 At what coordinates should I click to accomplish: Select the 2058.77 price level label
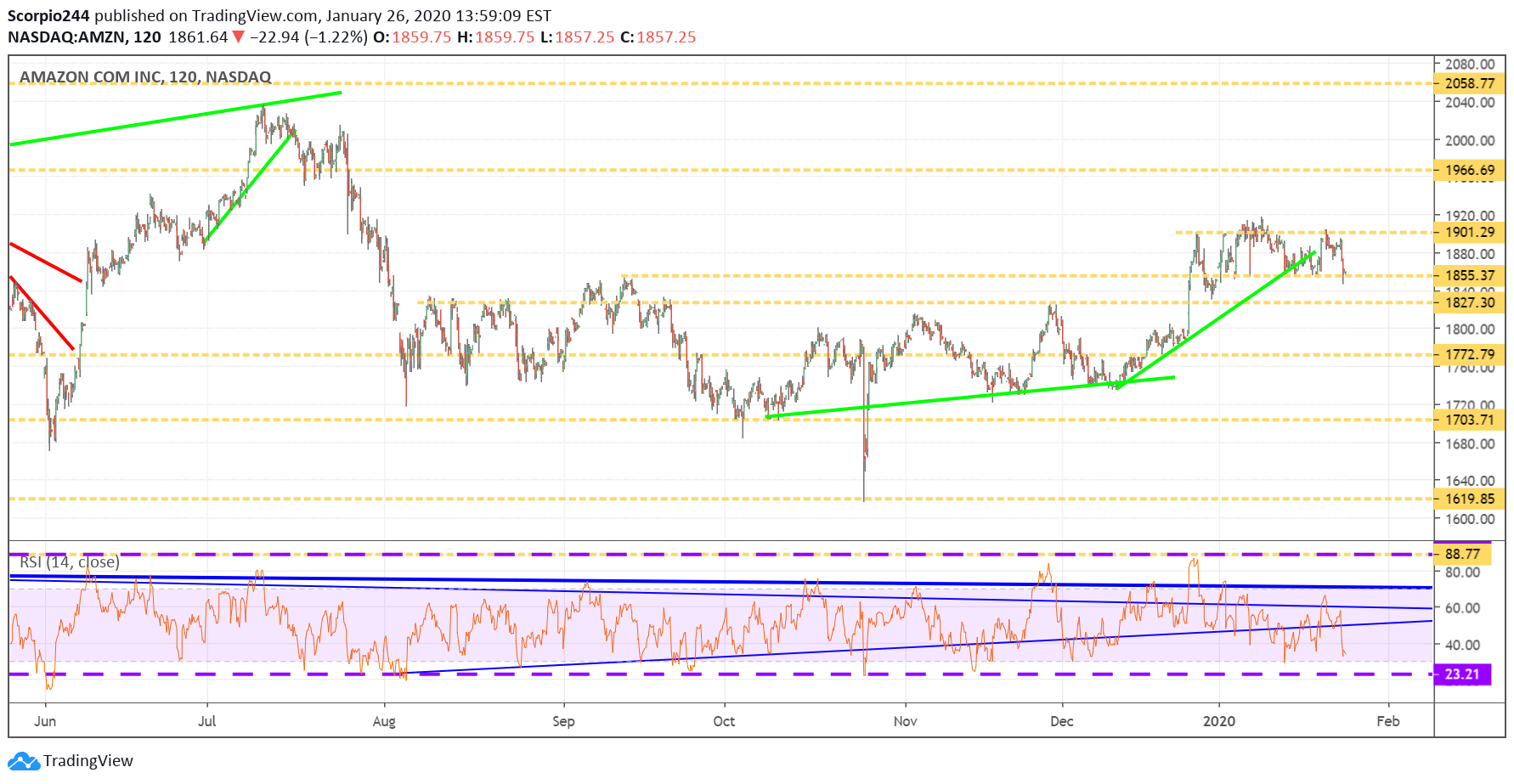pos(1470,83)
